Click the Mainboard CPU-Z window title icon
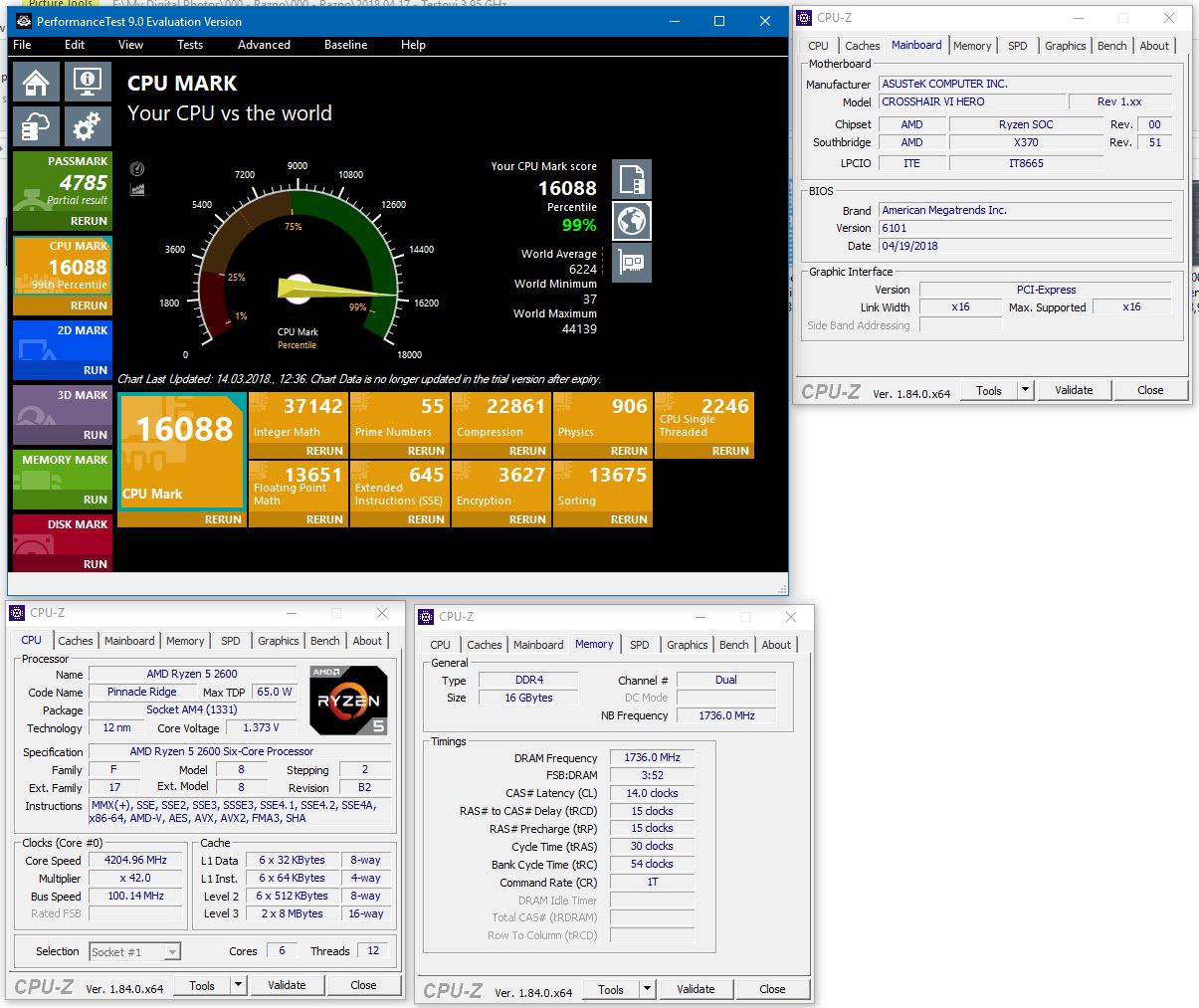 pyautogui.click(x=804, y=18)
